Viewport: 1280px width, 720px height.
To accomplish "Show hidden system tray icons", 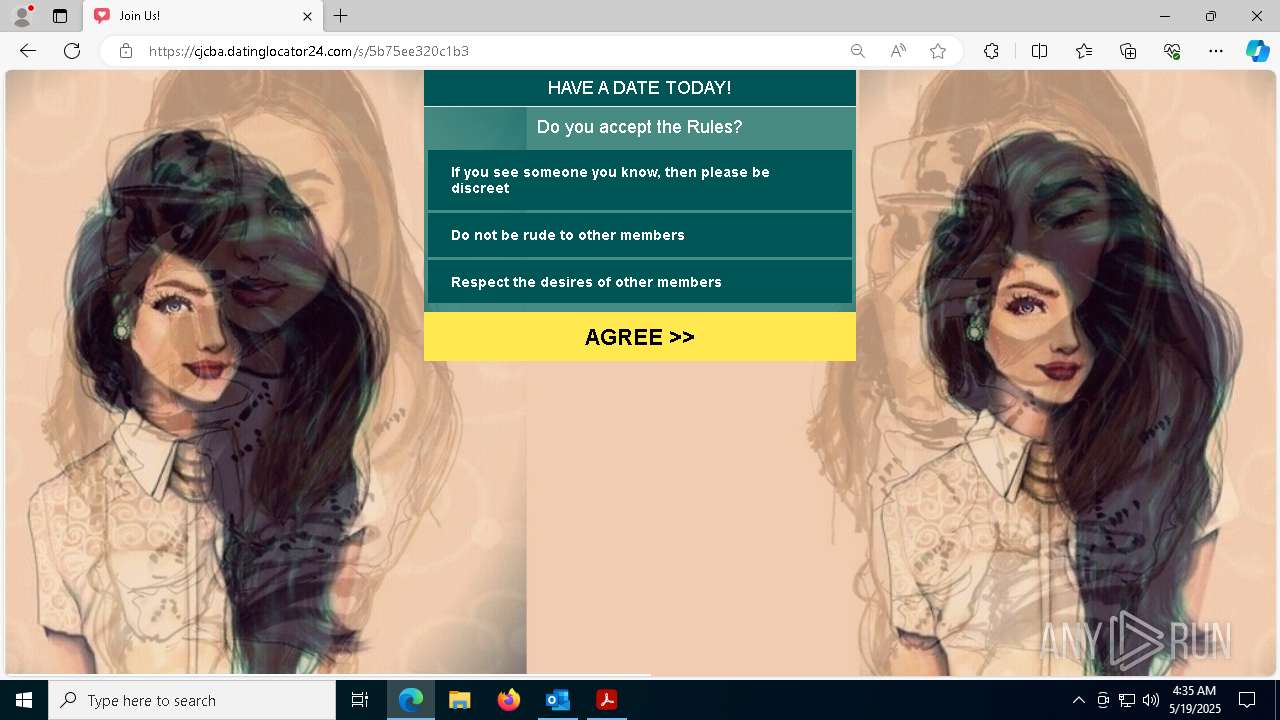I will pyautogui.click(x=1078, y=700).
